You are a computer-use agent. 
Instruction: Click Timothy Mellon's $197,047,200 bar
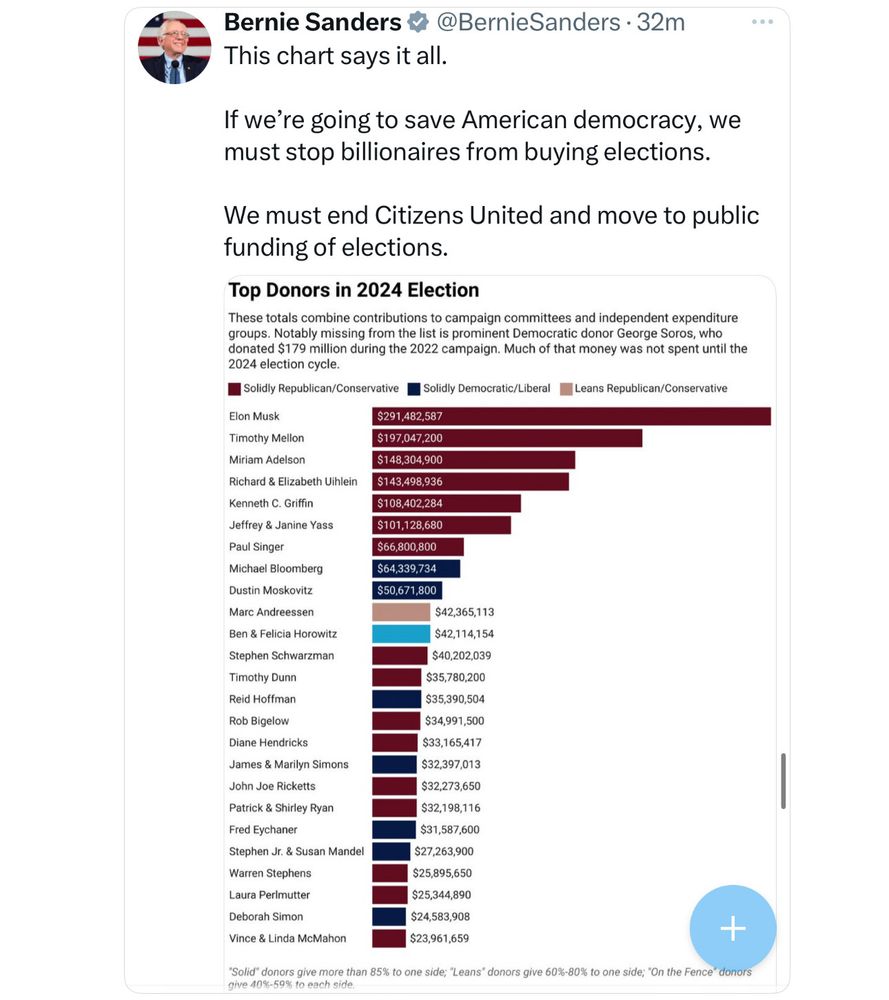point(507,438)
